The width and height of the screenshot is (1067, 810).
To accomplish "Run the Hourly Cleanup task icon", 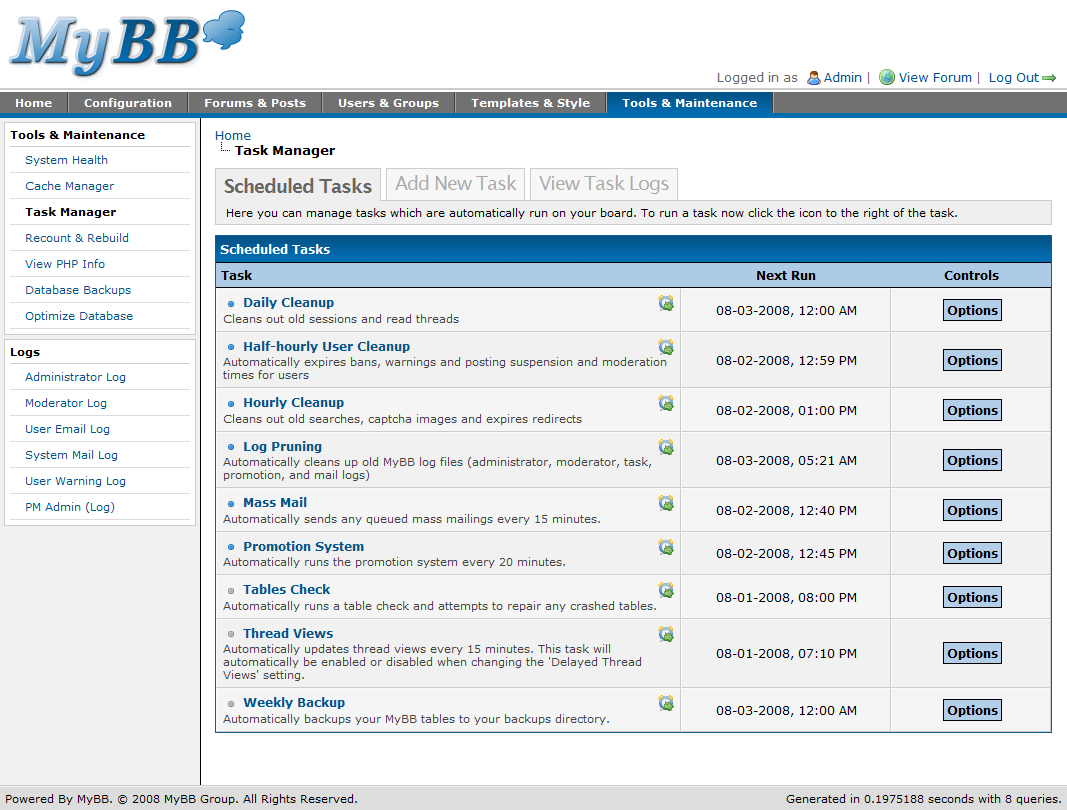I will point(666,403).
